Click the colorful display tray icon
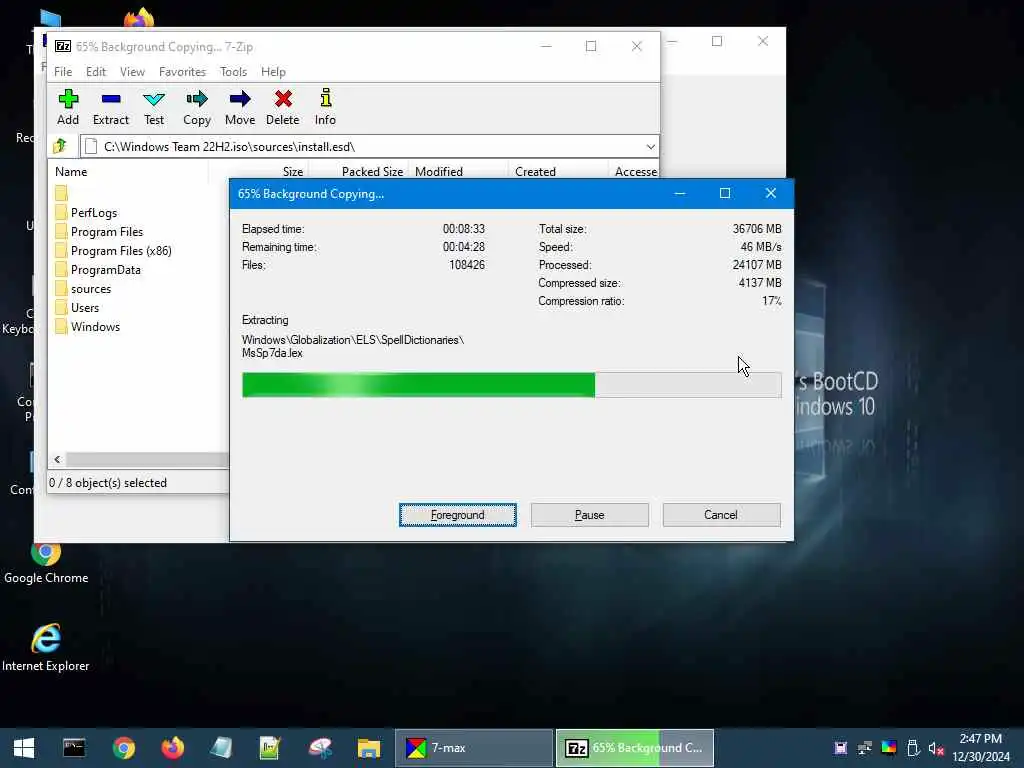 889,748
